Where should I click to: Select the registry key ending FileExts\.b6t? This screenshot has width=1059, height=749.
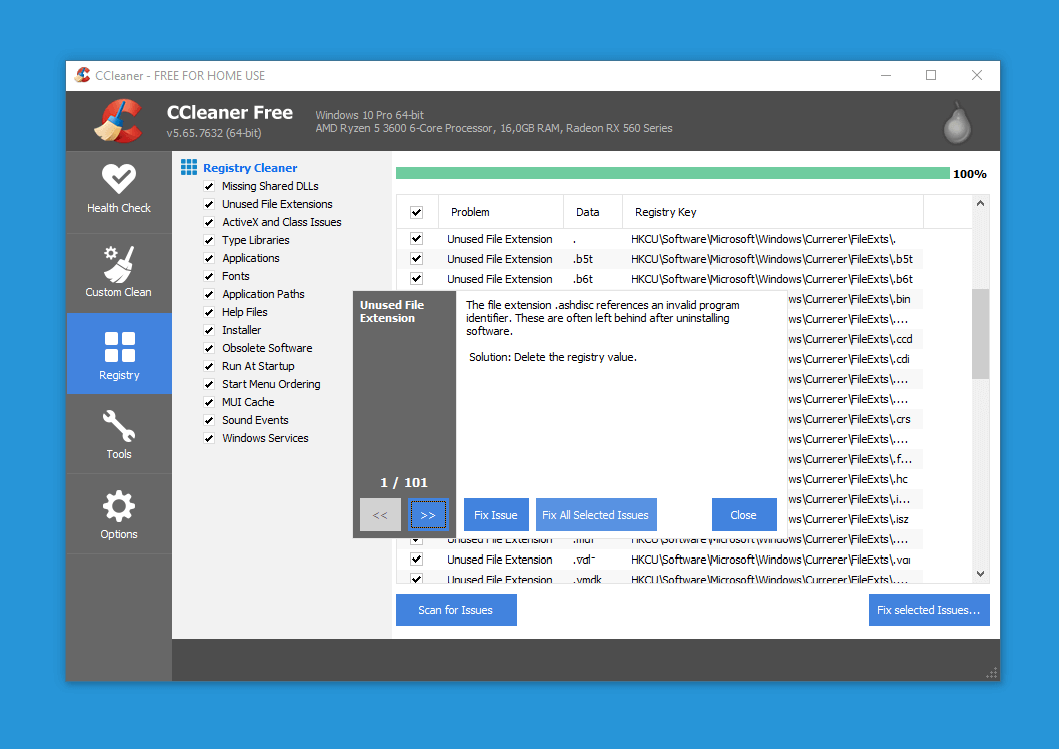click(772, 279)
